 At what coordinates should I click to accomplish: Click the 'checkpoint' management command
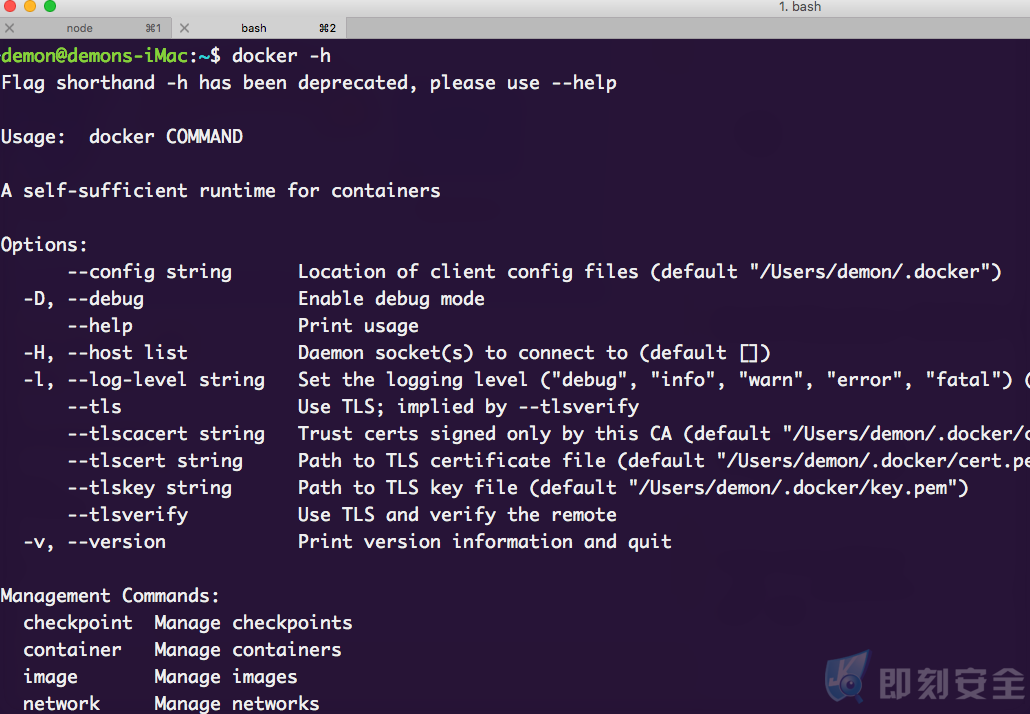(x=78, y=623)
